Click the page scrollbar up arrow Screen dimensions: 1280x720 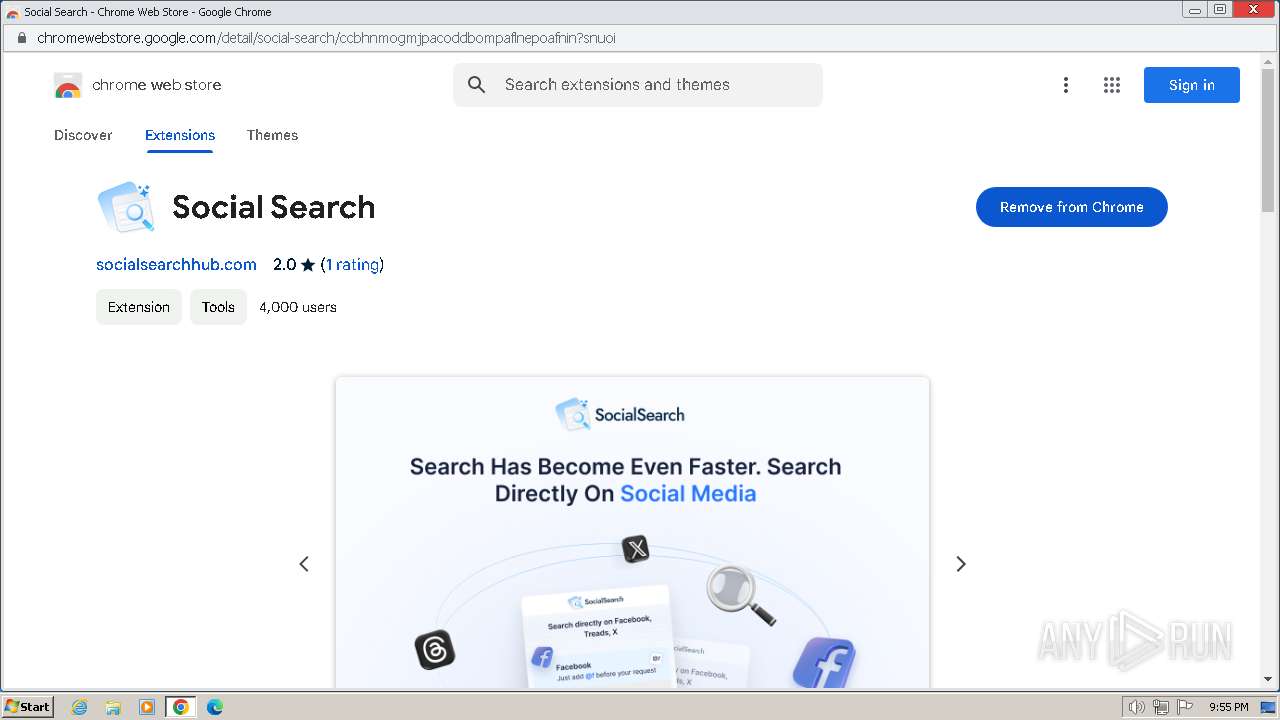pos(1268,63)
